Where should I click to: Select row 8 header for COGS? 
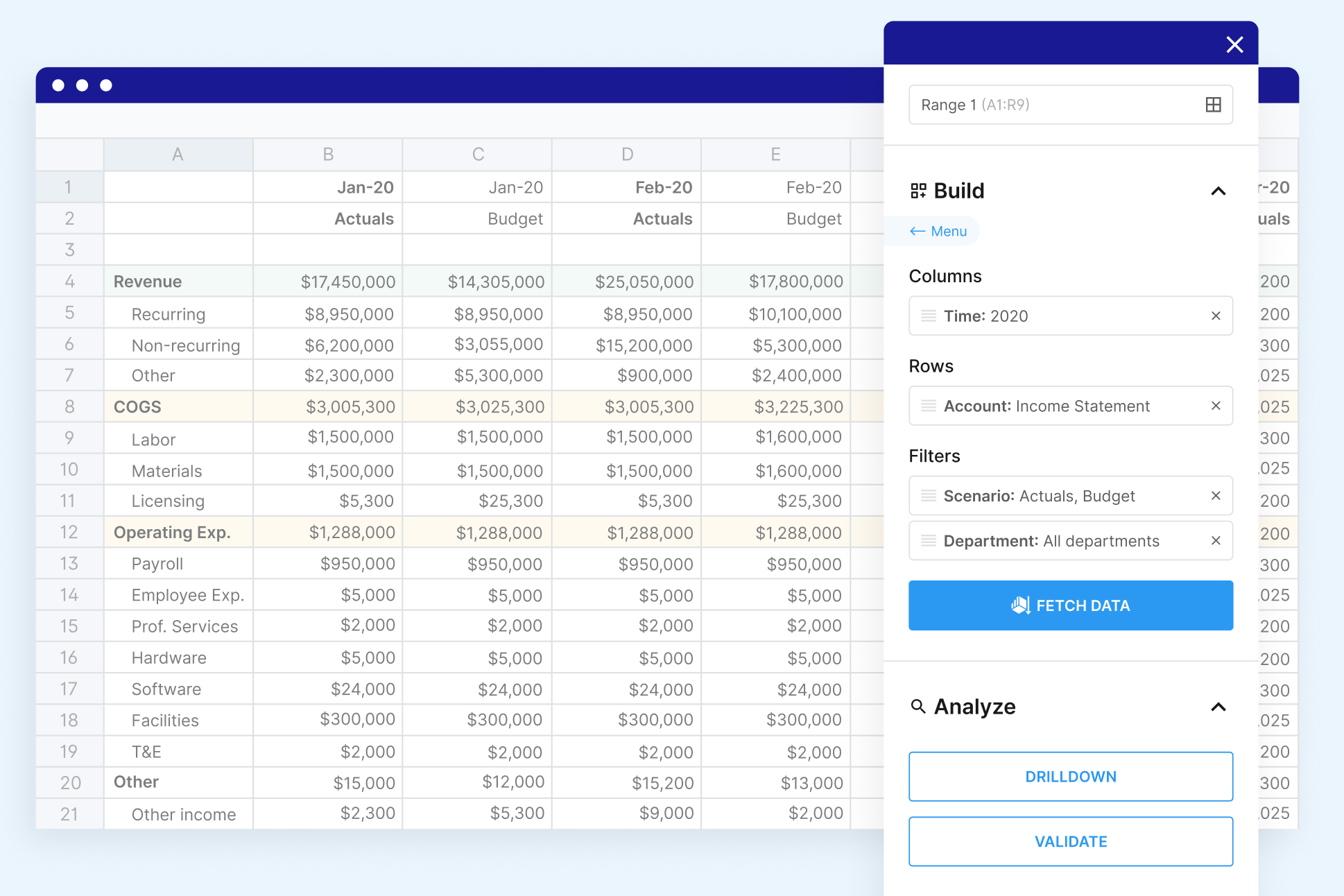point(69,407)
